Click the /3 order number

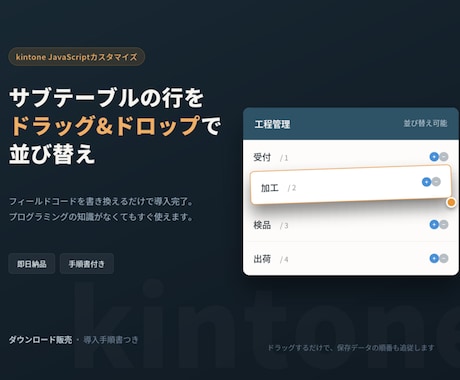(x=284, y=226)
